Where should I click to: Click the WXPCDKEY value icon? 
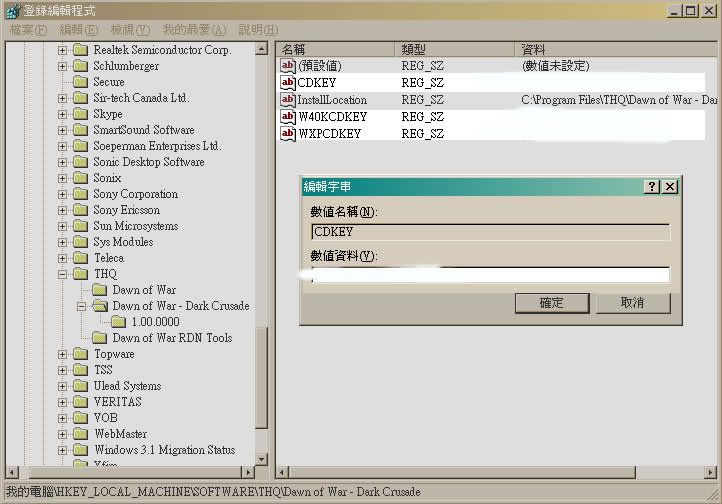click(288, 134)
